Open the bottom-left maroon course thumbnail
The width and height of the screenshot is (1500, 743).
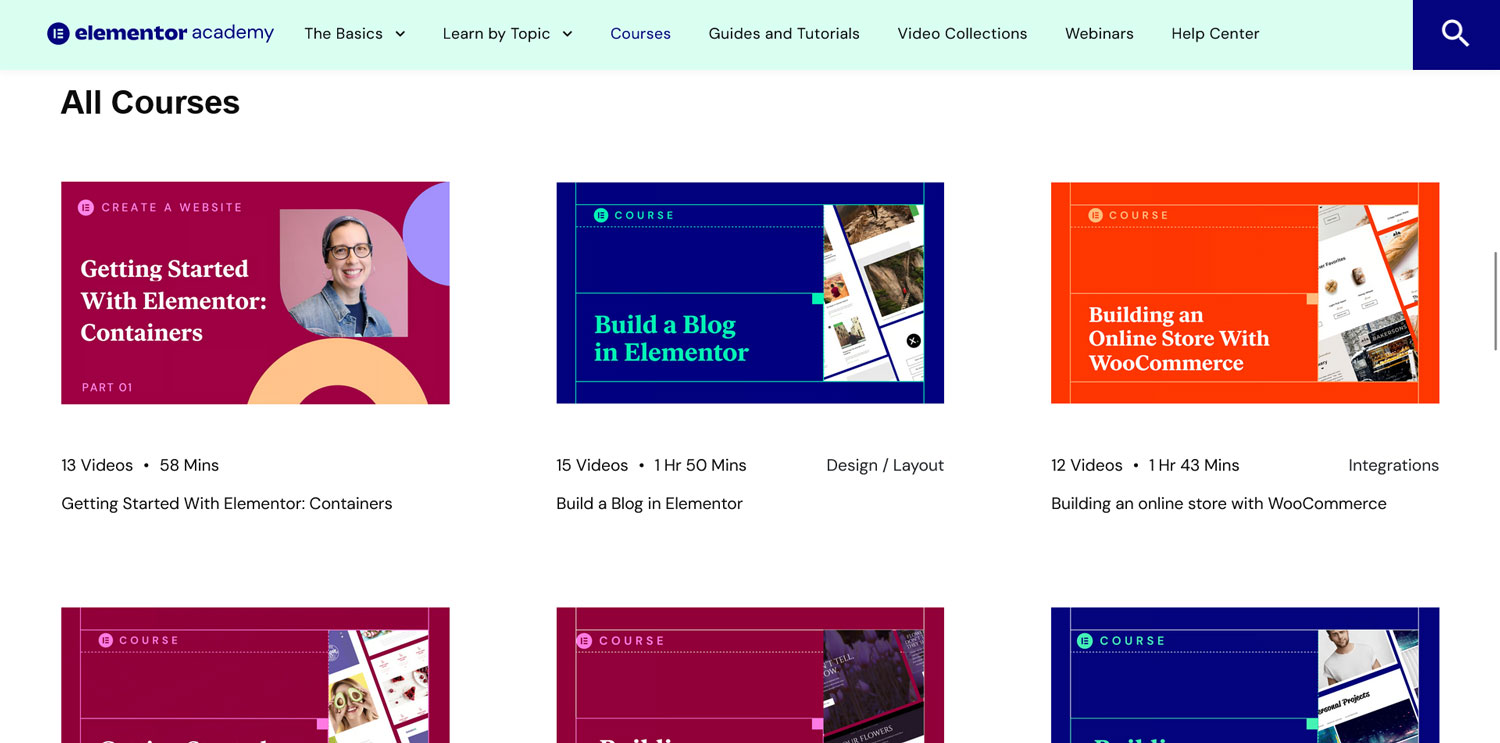(x=255, y=675)
